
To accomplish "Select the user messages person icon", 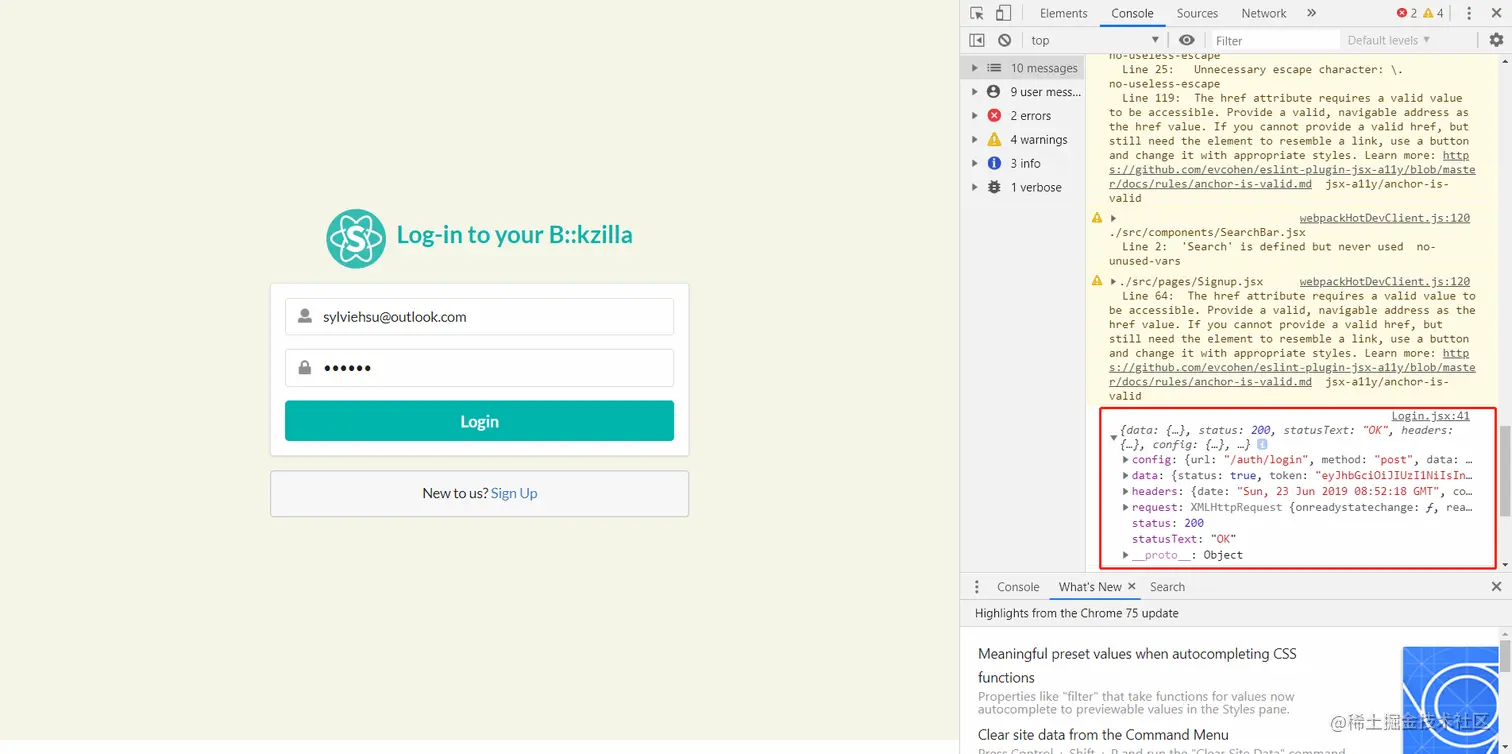I will 994,92.
